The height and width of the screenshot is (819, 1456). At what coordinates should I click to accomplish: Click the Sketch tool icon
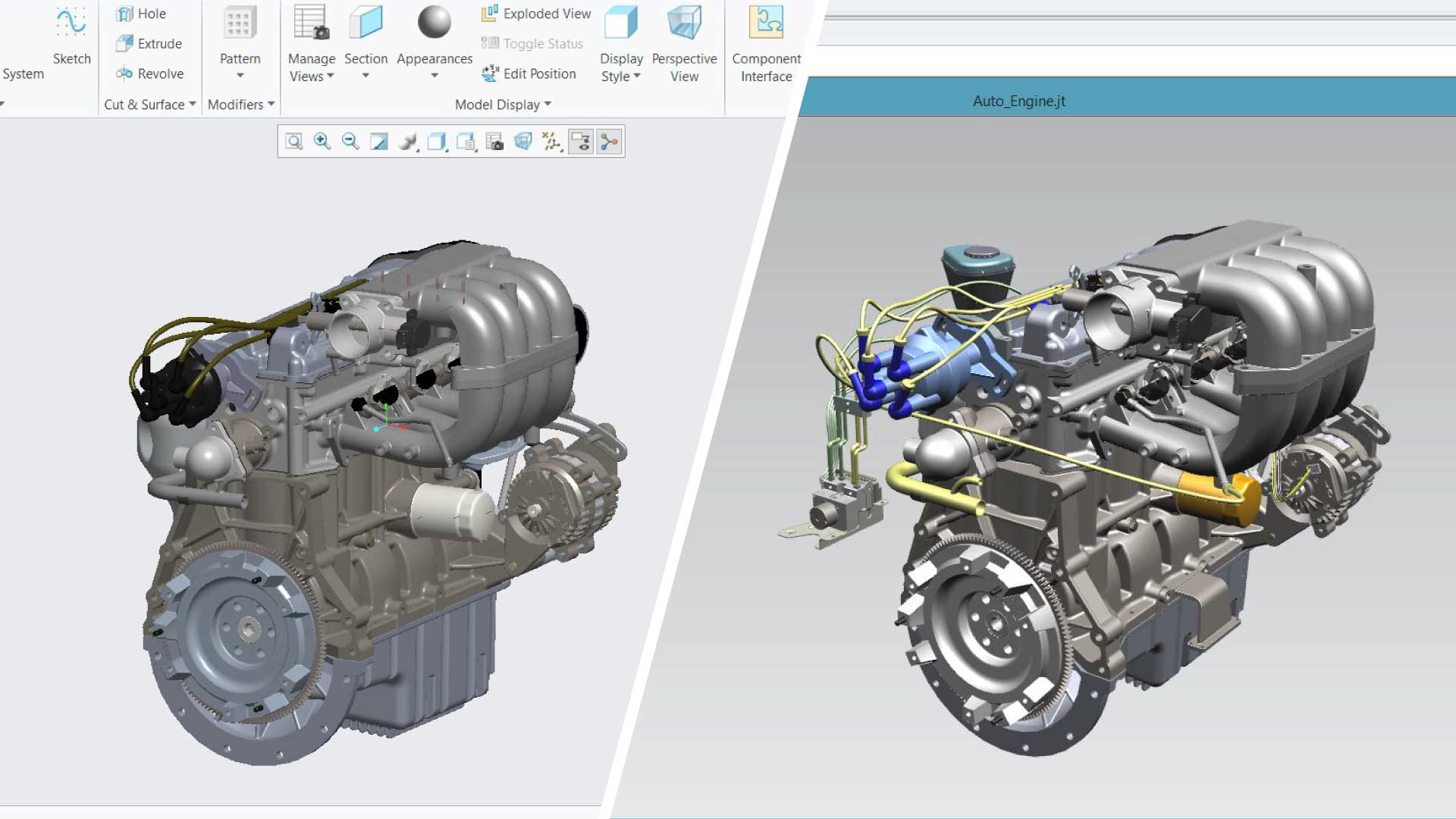pos(71,23)
